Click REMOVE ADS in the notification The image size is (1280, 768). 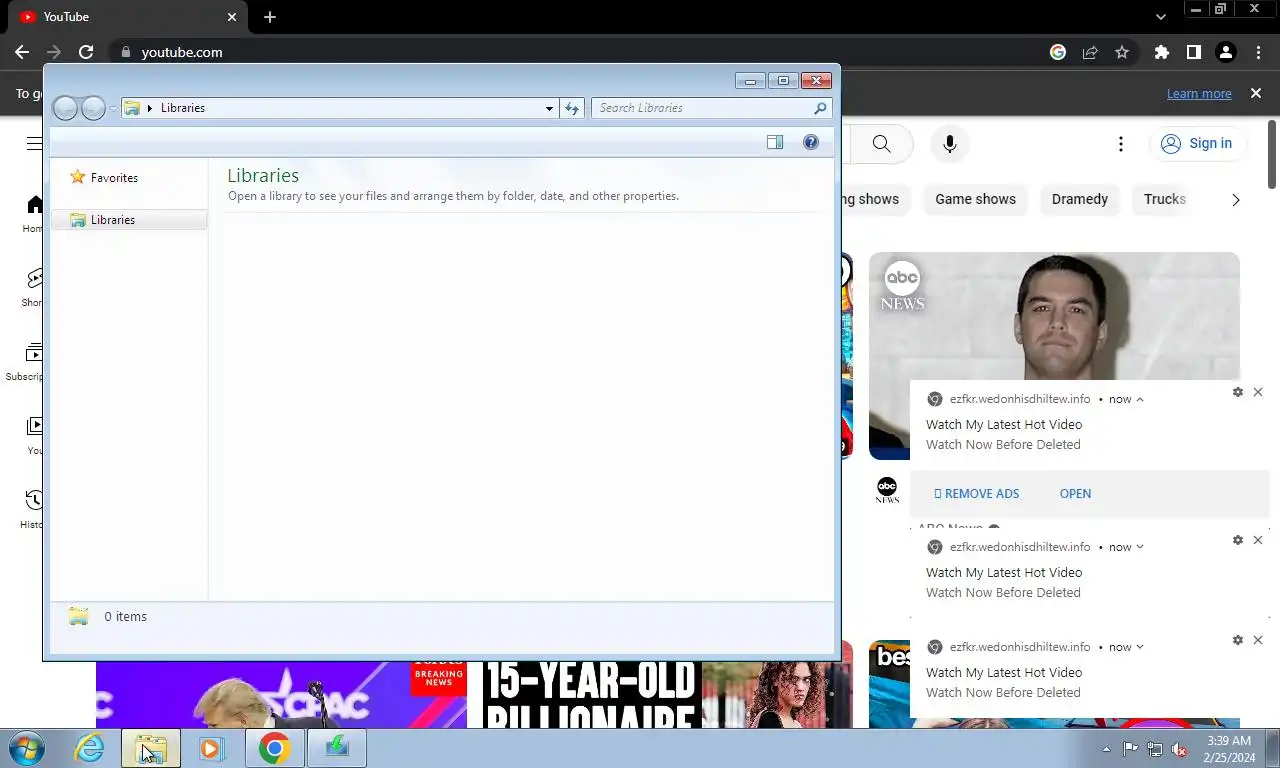[x=976, y=494]
